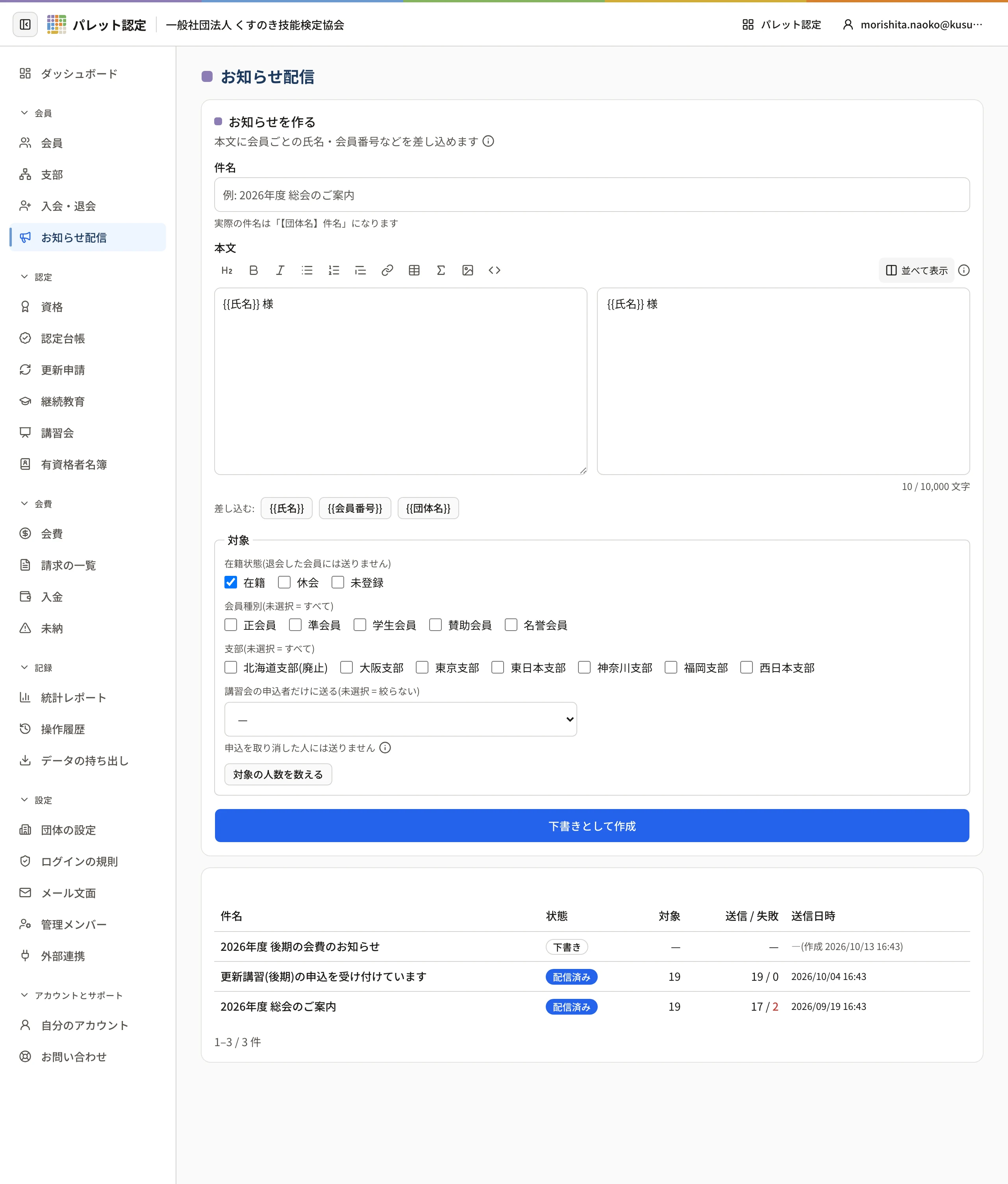Image resolution: width=1008 pixels, height=1184 pixels.
Task: Click info icon beside 申込を取り消した人 note
Action: pyautogui.click(x=385, y=748)
